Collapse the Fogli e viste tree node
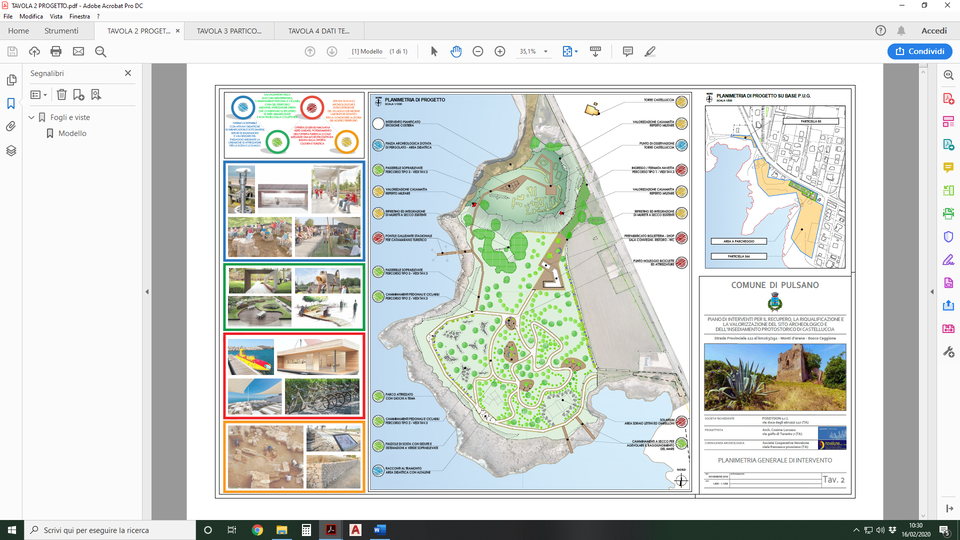This screenshot has width=960, height=540. pyautogui.click(x=31, y=117)
